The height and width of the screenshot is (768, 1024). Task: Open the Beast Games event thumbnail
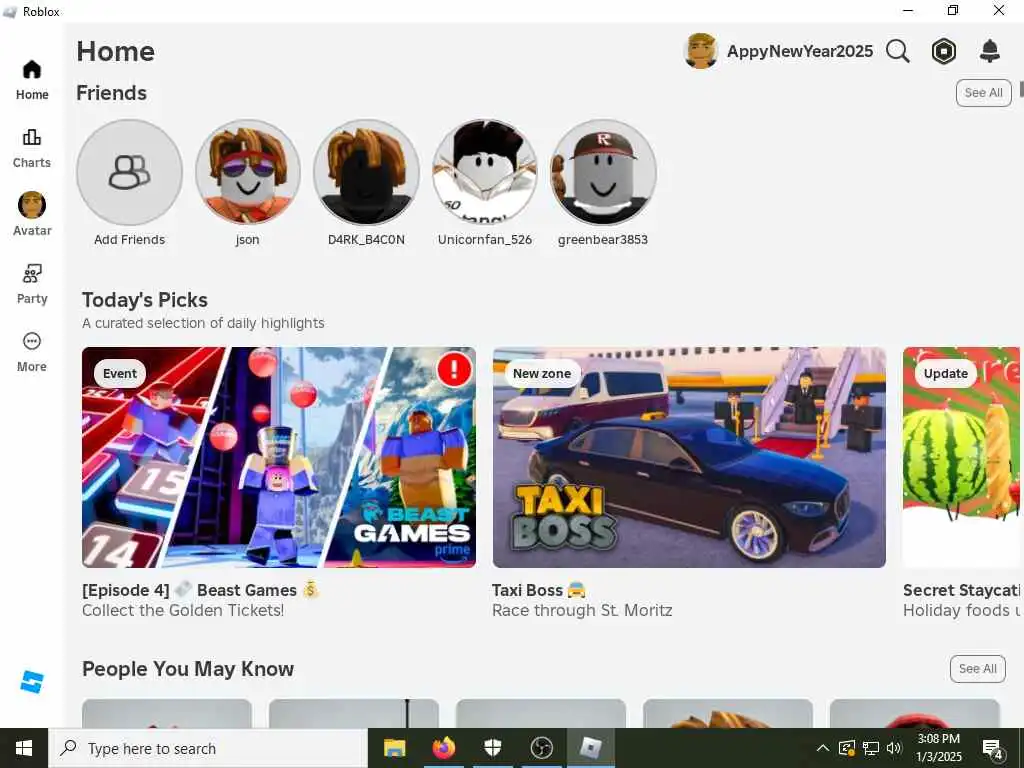click(x=279, y=457)
